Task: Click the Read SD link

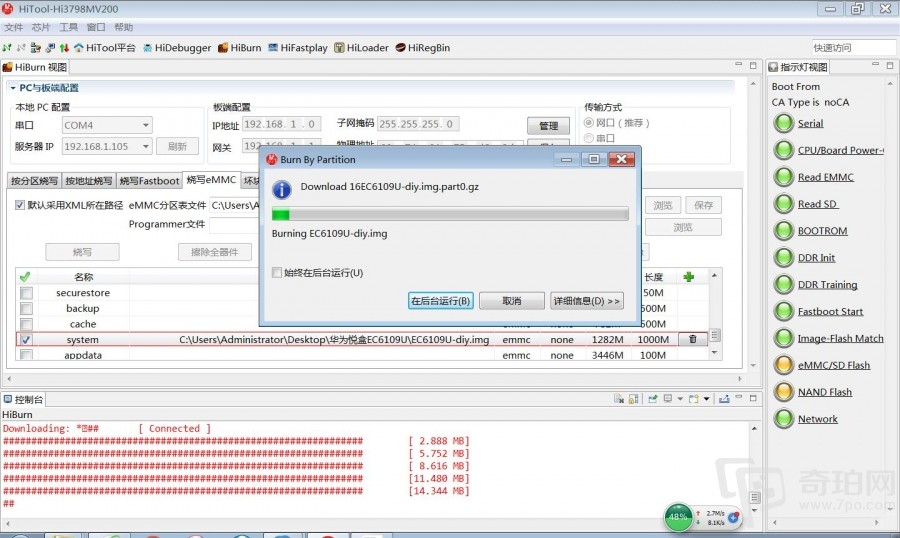Action: (x=817, y=204)
